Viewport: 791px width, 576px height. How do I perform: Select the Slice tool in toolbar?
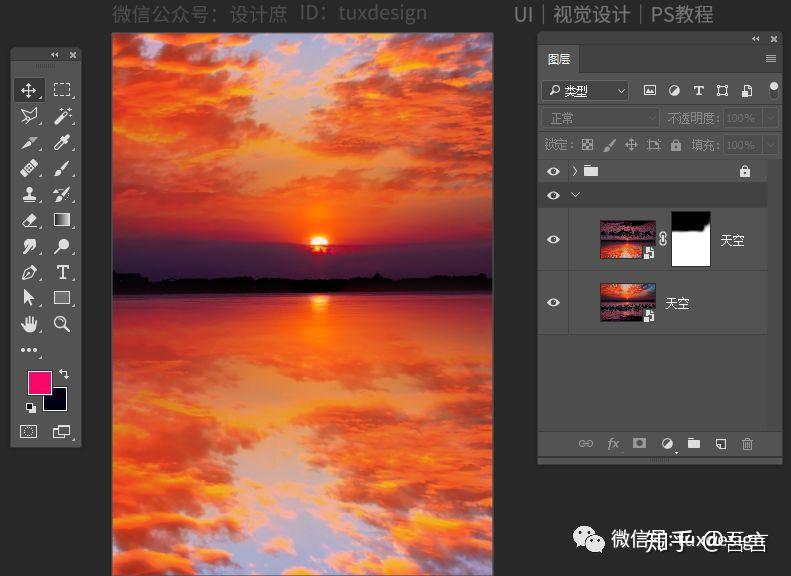[29, 143]
